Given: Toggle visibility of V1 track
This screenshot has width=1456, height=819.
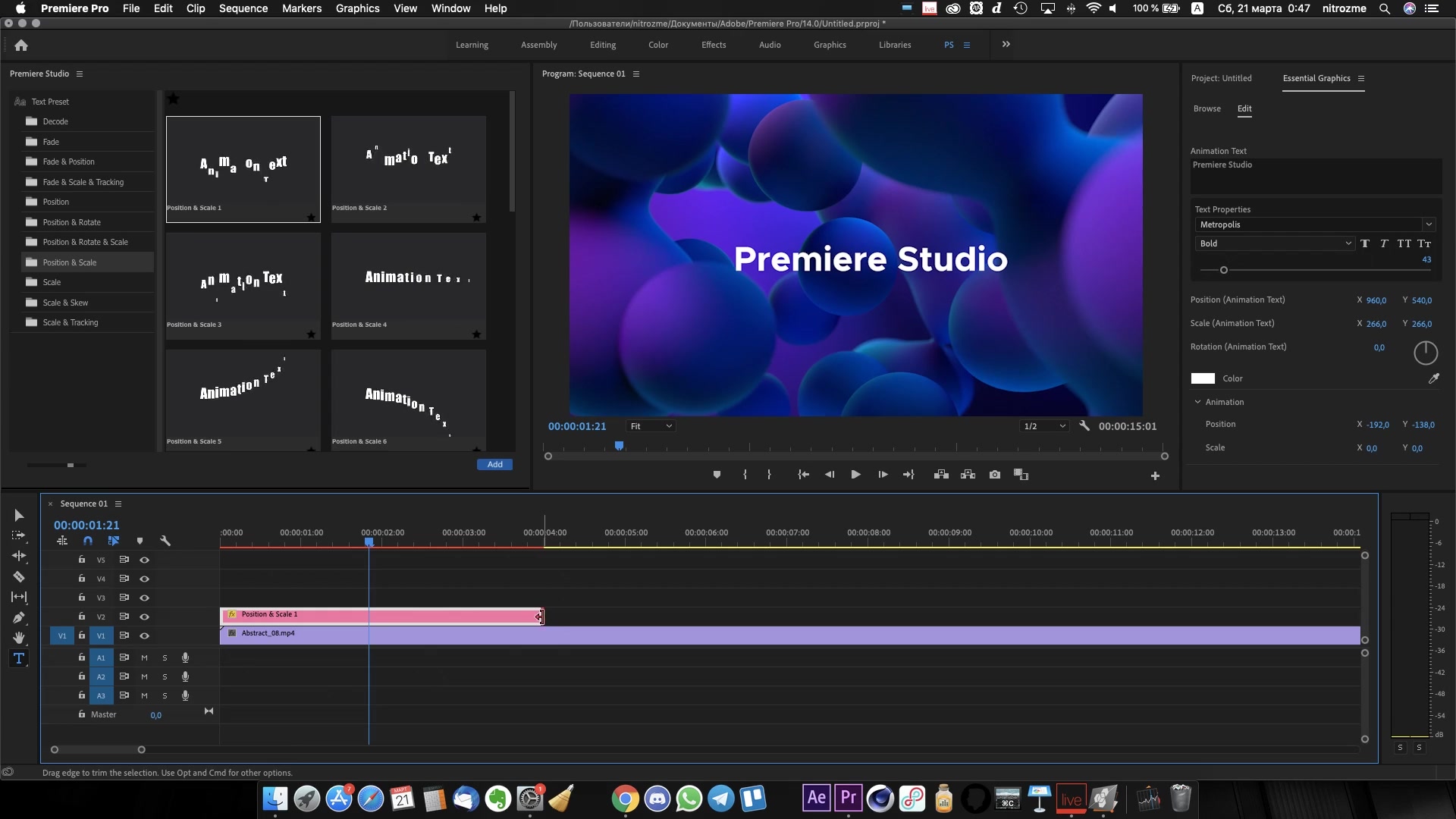Looking at the screenshot, I should (x=143, y=635).
